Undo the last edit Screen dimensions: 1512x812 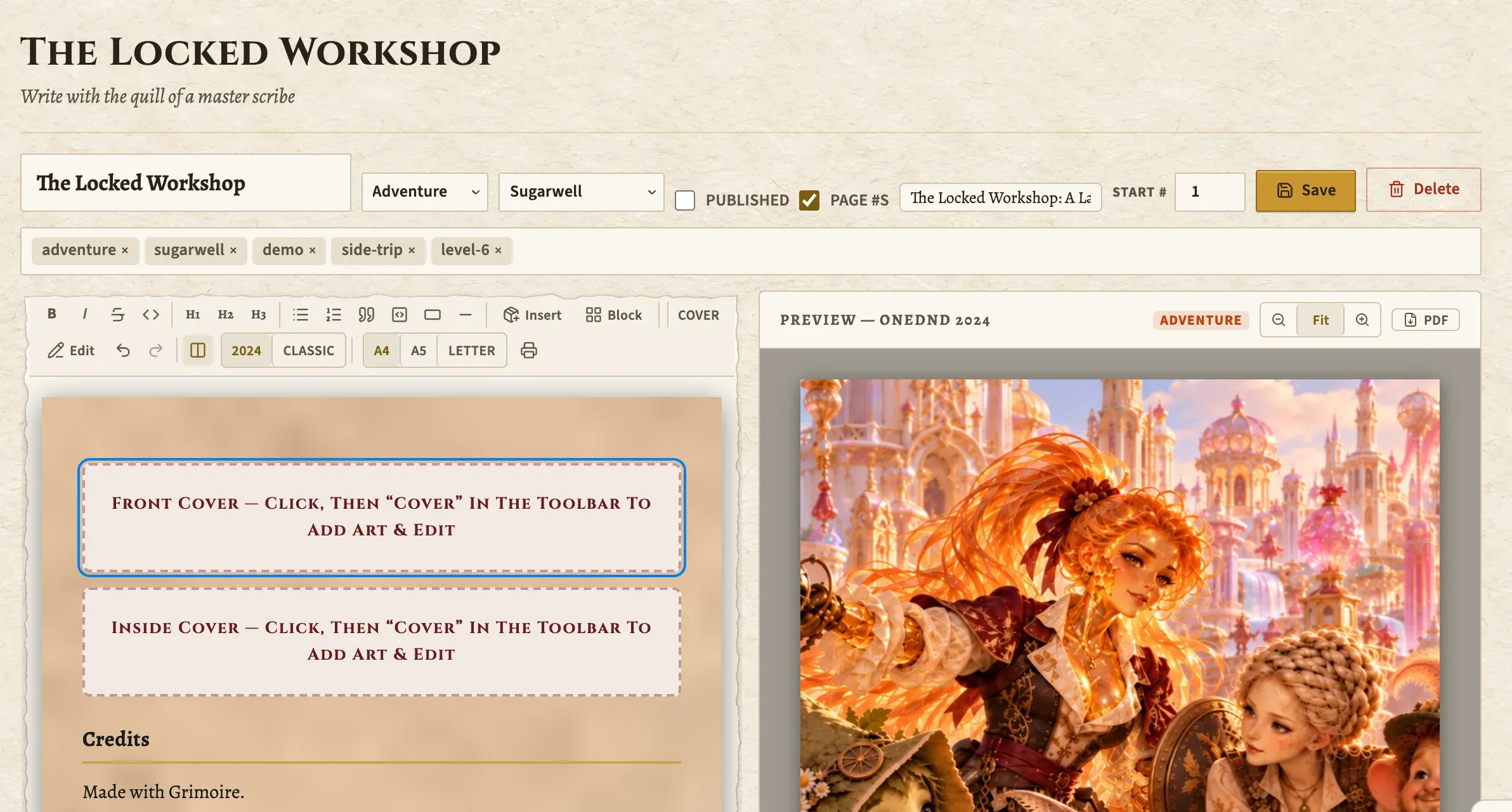123,350
